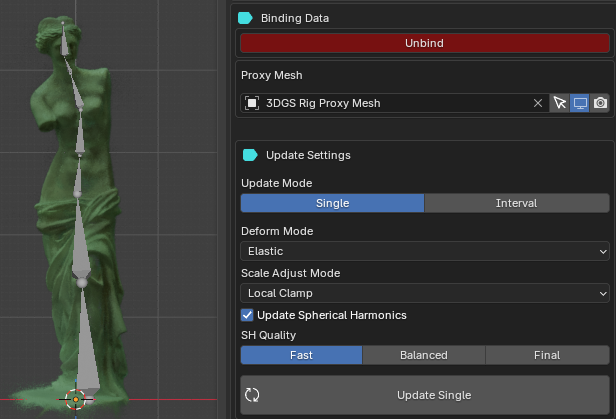This screenshot has width=616, height=419.
Task: Click the Proxy Mesh label
Action: [x=271, y=75]
